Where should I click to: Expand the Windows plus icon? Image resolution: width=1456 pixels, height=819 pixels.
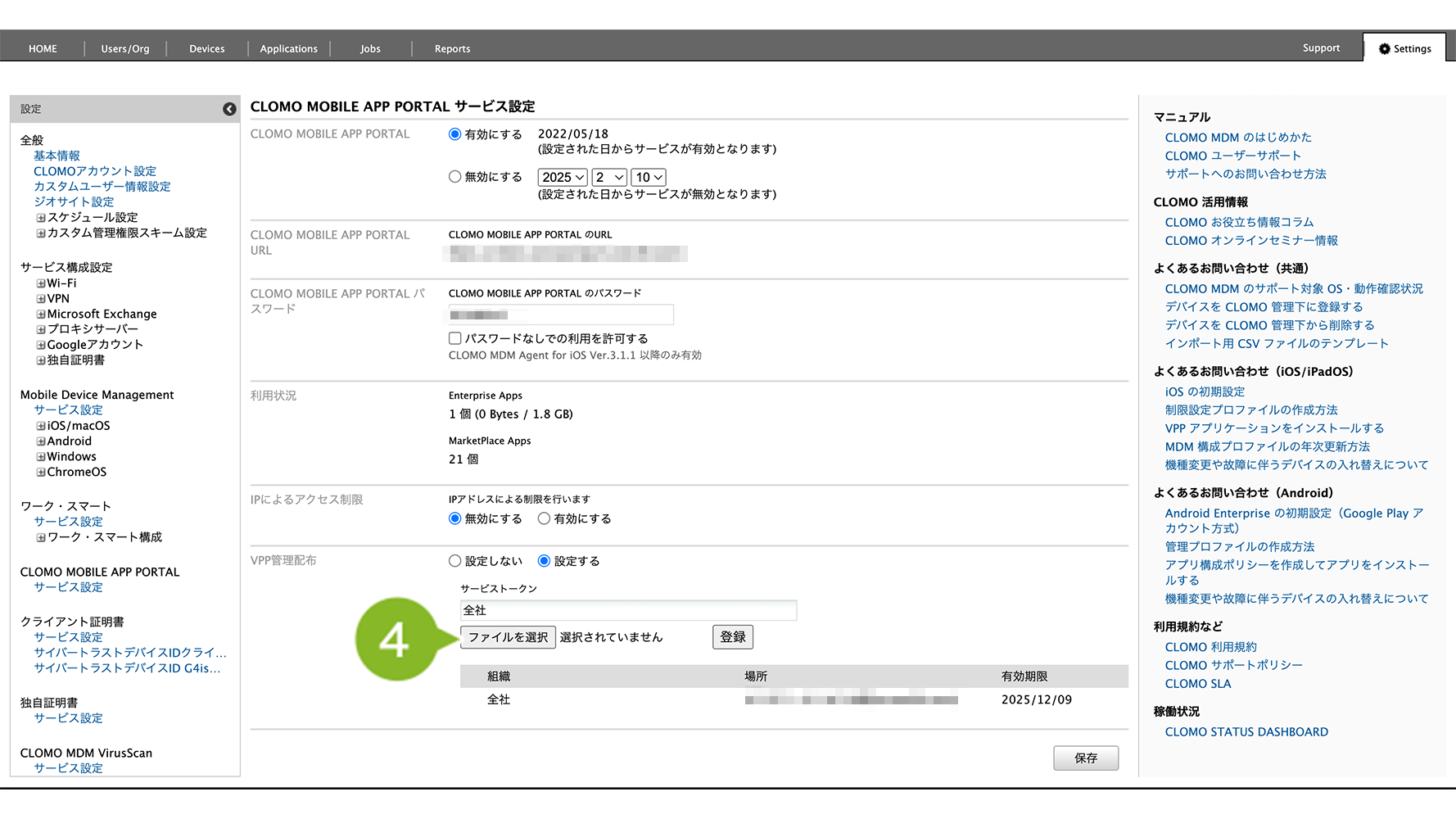(40, 457)
